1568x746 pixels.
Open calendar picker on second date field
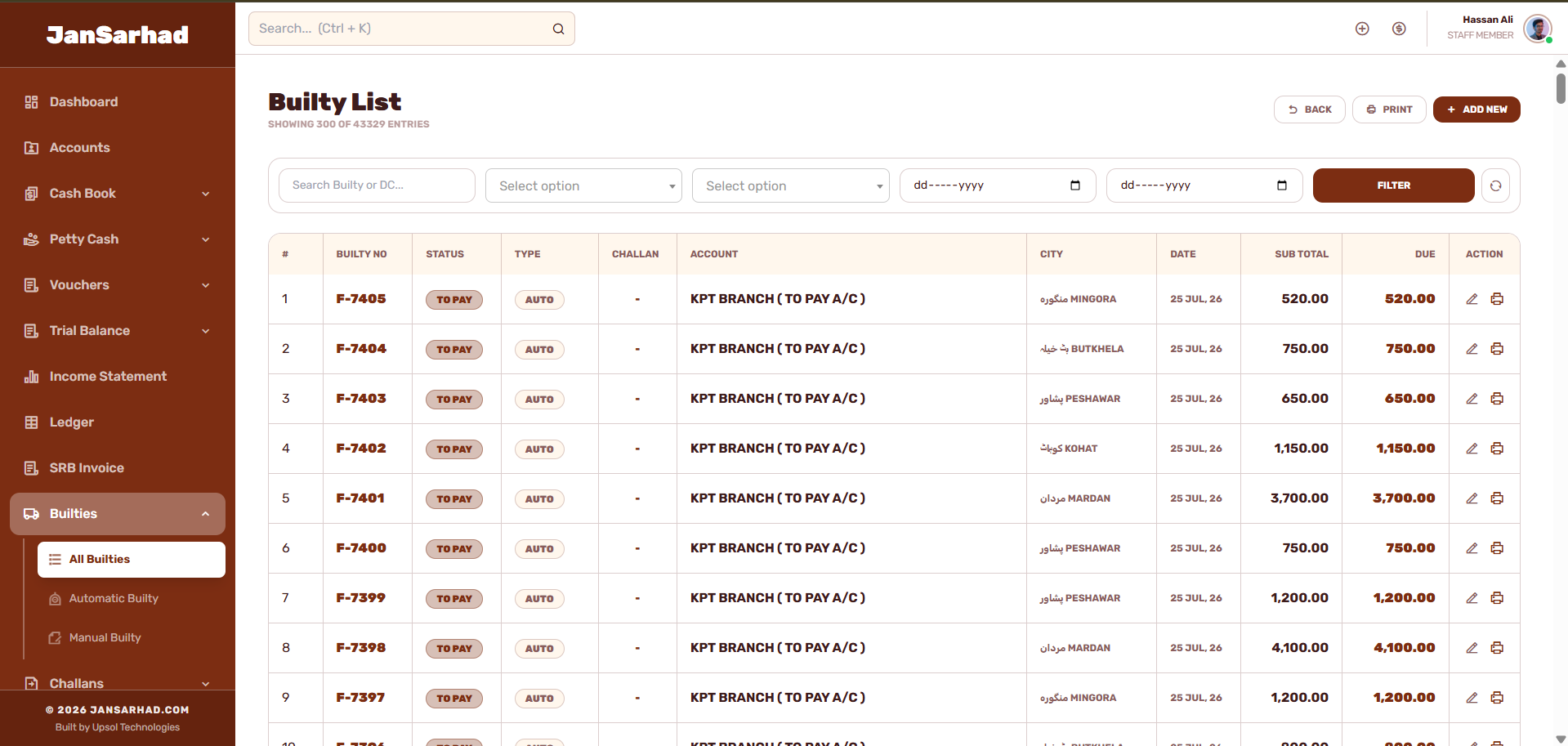[1282, 185]
